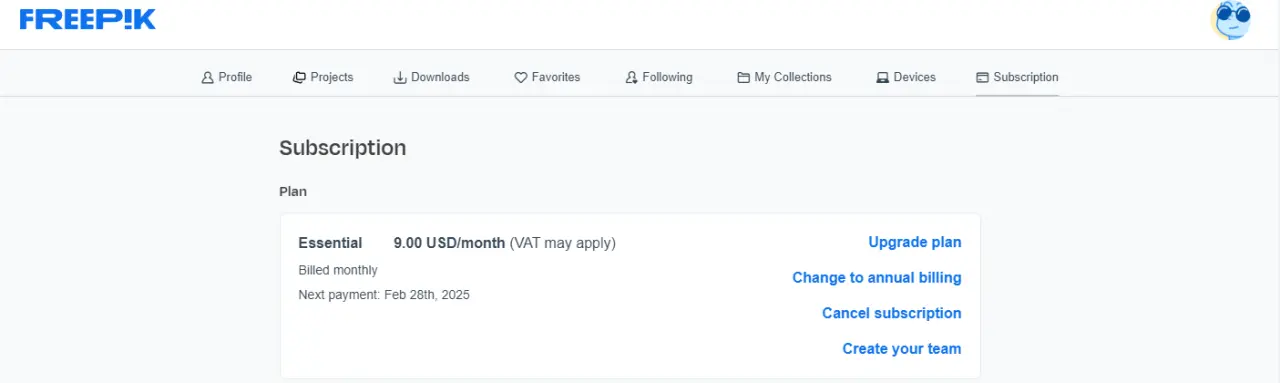Click the Profile person icon

click(208, 77)
